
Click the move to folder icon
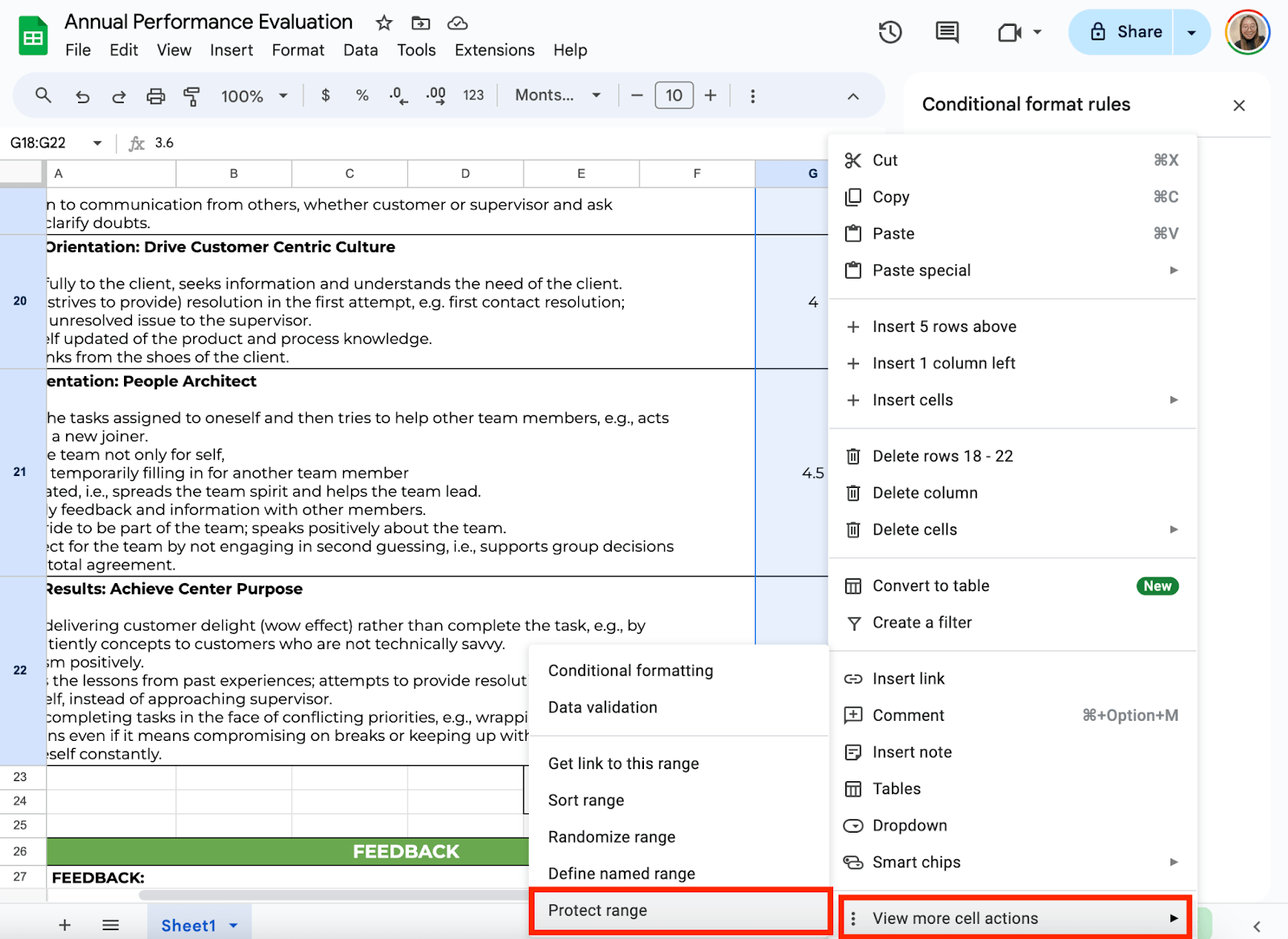(420, 23)
